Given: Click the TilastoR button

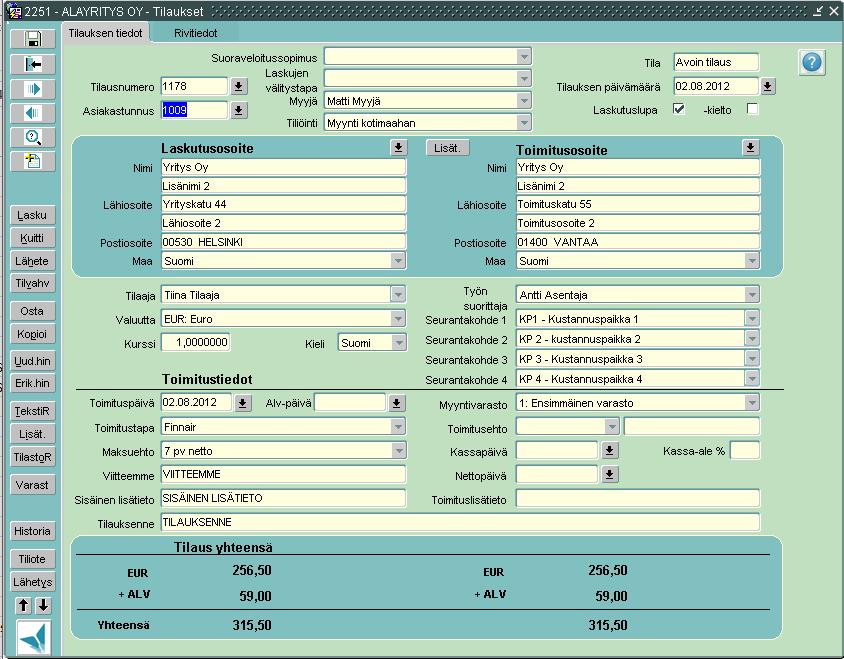Looking at the screenshot, I should 33,457.
